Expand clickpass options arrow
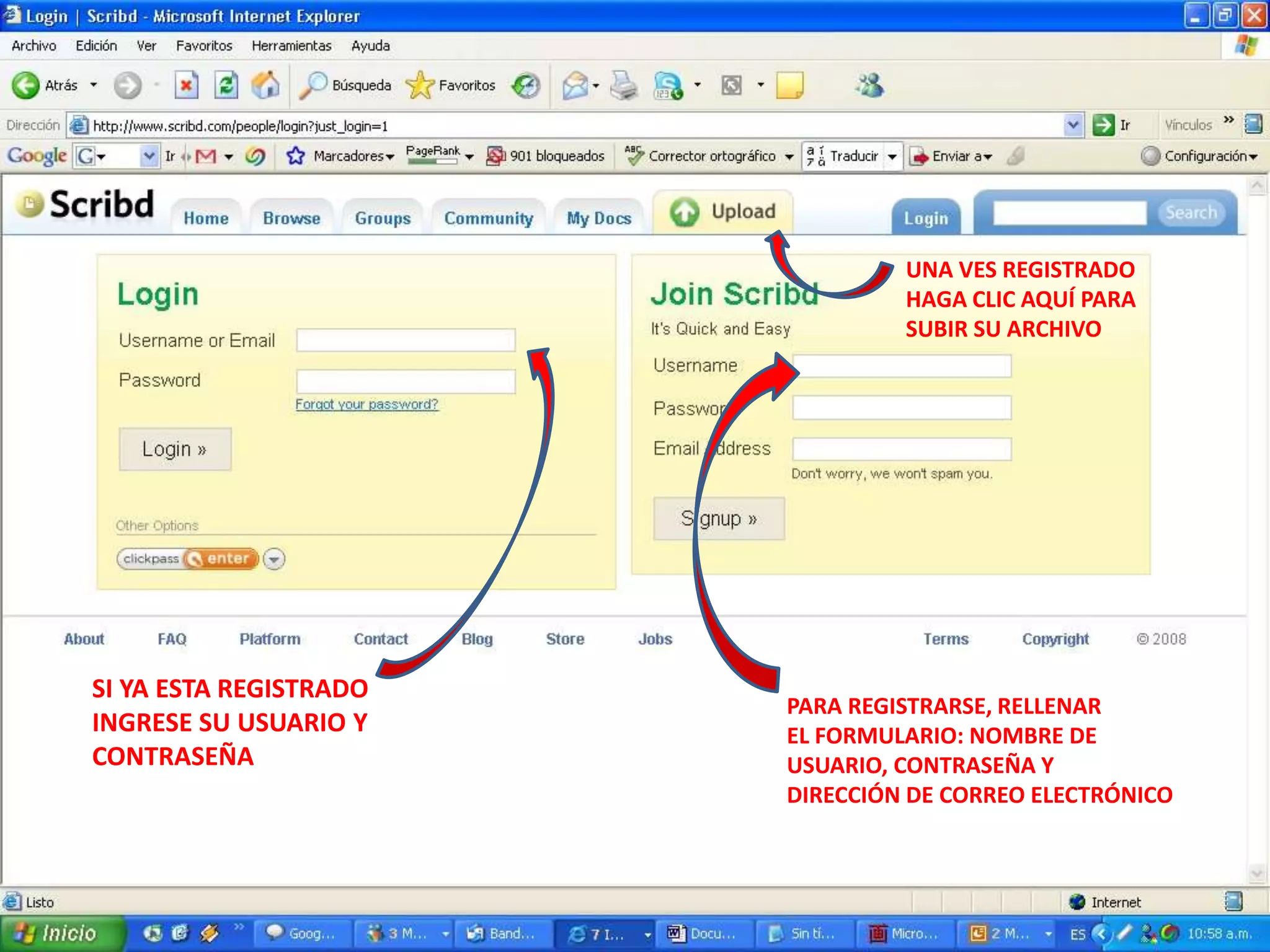This screenshot has height=952, width=1270. pyautogui.click(x=273, y=559)
